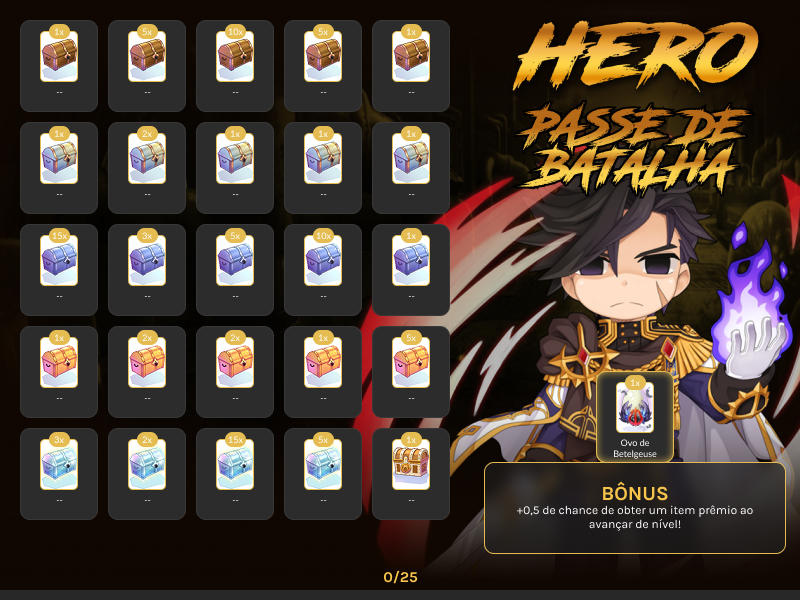The width and height of the screenshot is (800, 600).
Task: Select the 3x crystal chest reward
Action: pos(59,474)
